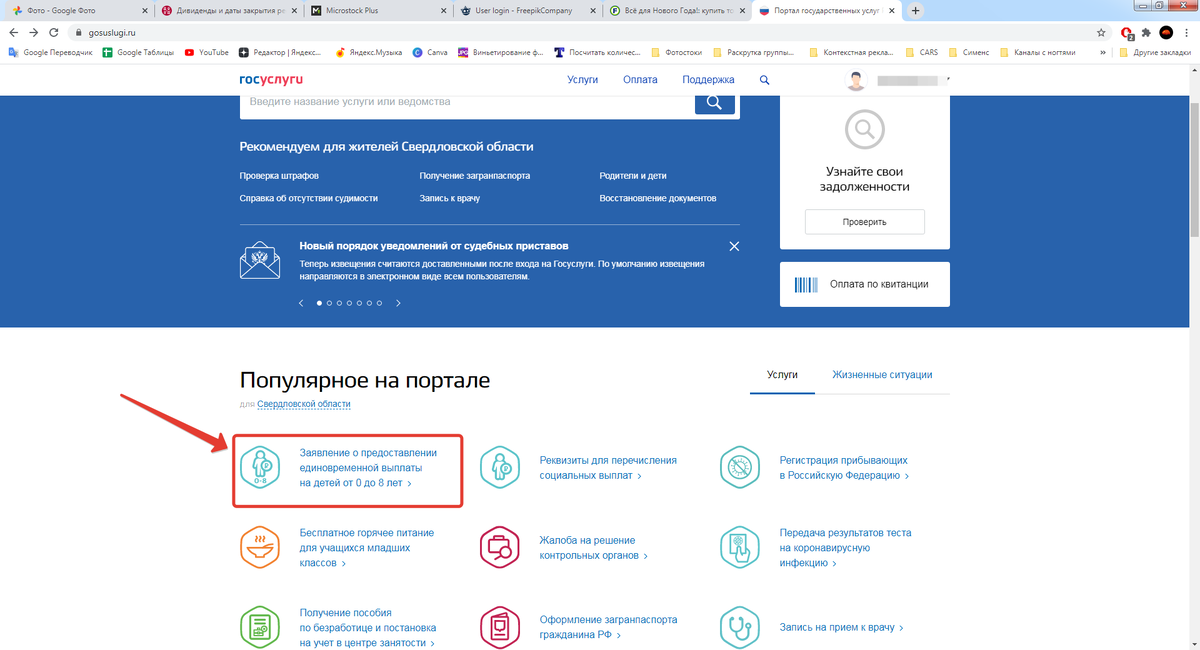Image resolution: width=1200 pixels, height=650 pixels.
Task: Open doctor appointment via stethoscope icon
Action: (740, 627)
